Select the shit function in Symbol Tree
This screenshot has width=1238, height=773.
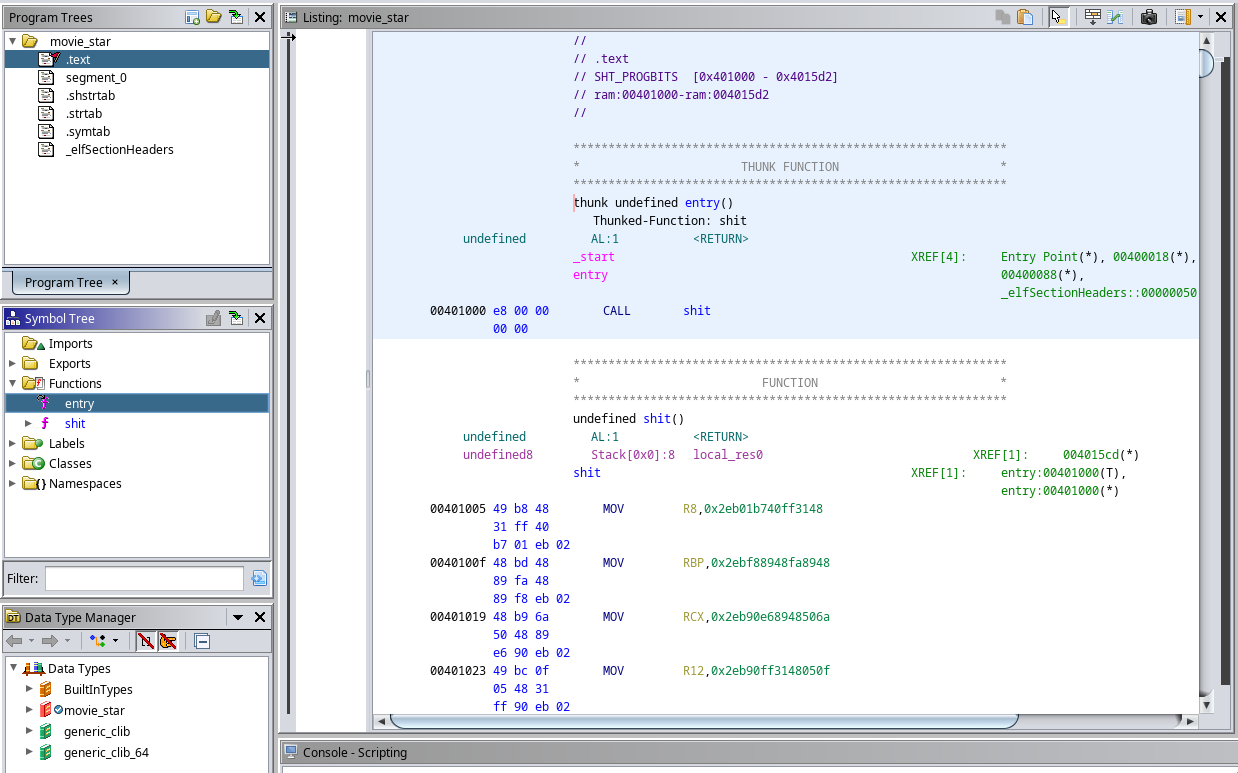[75, 423]
